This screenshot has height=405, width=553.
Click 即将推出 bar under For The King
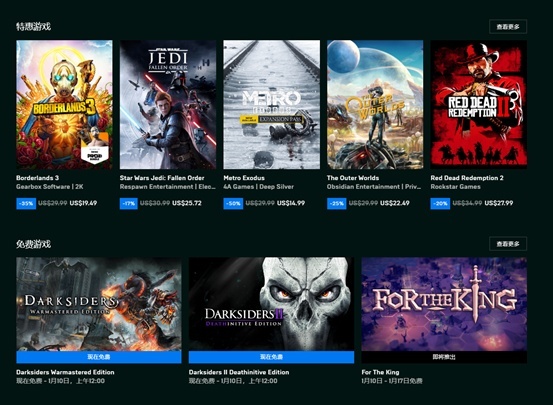tap(444, 357)
